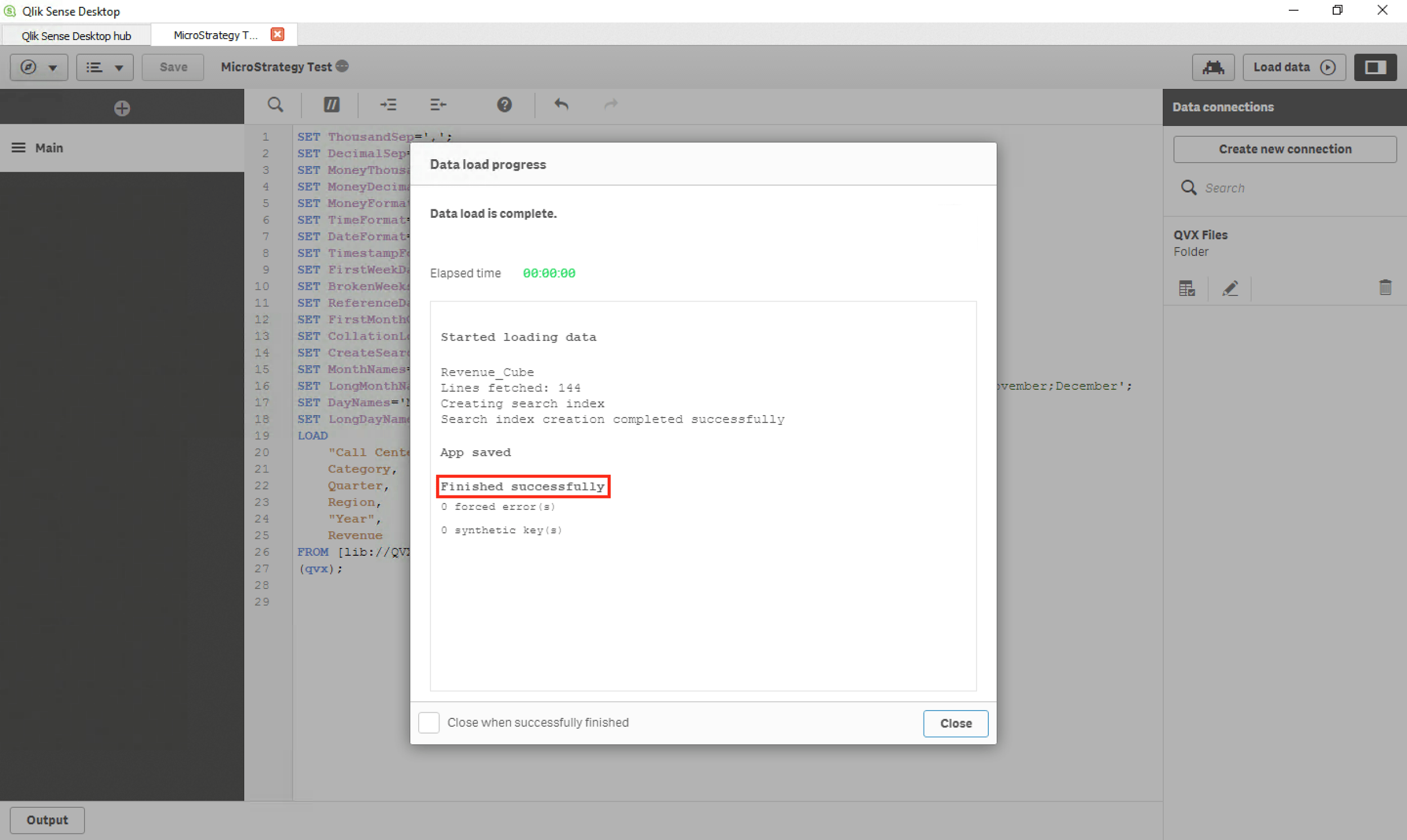
Task: Edit the QVX Files connection pencil icon
Action: point(1230,289)
